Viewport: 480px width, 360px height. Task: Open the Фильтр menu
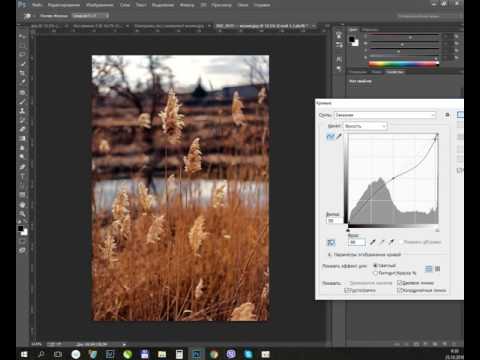click(187, 5)
